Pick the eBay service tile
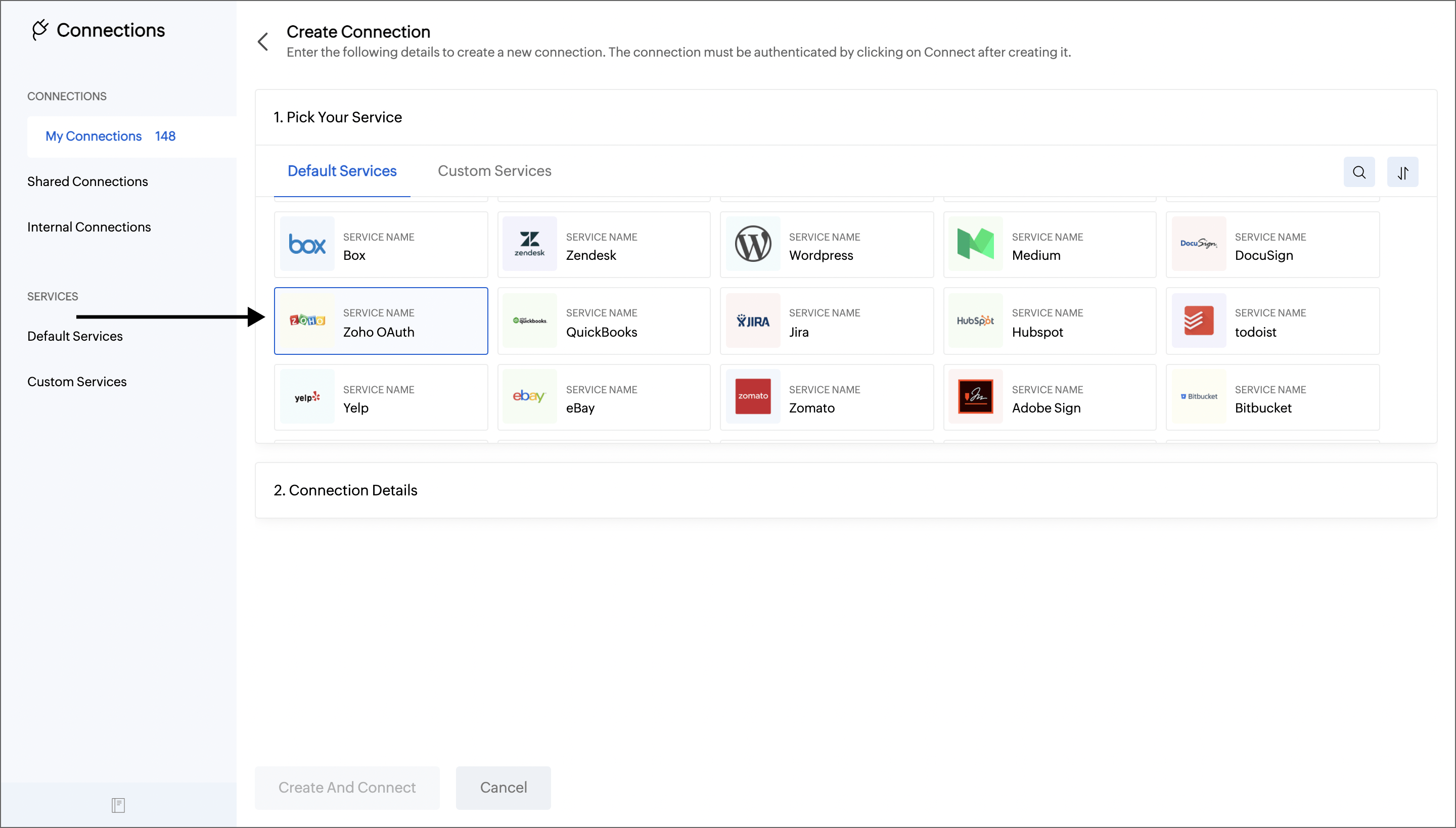The image size is (1456, 828). (604, 397)
